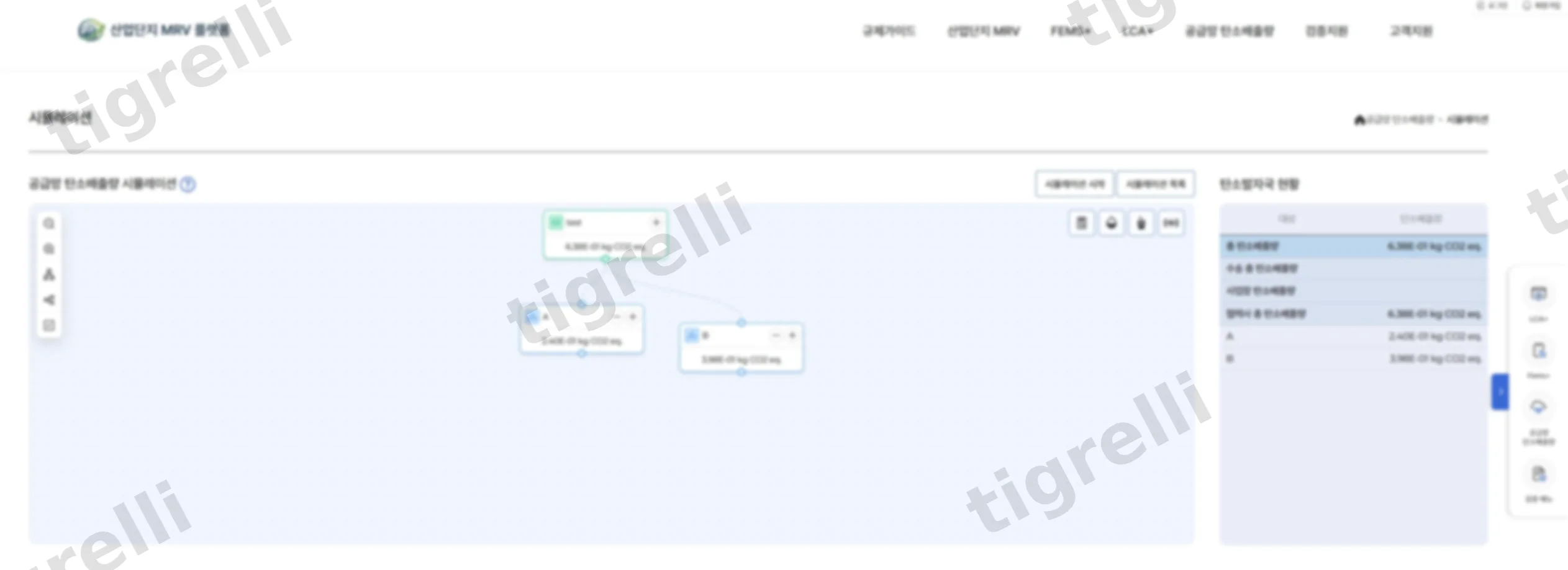Click the bottom connector dot of node A

(x=581, y=353)
